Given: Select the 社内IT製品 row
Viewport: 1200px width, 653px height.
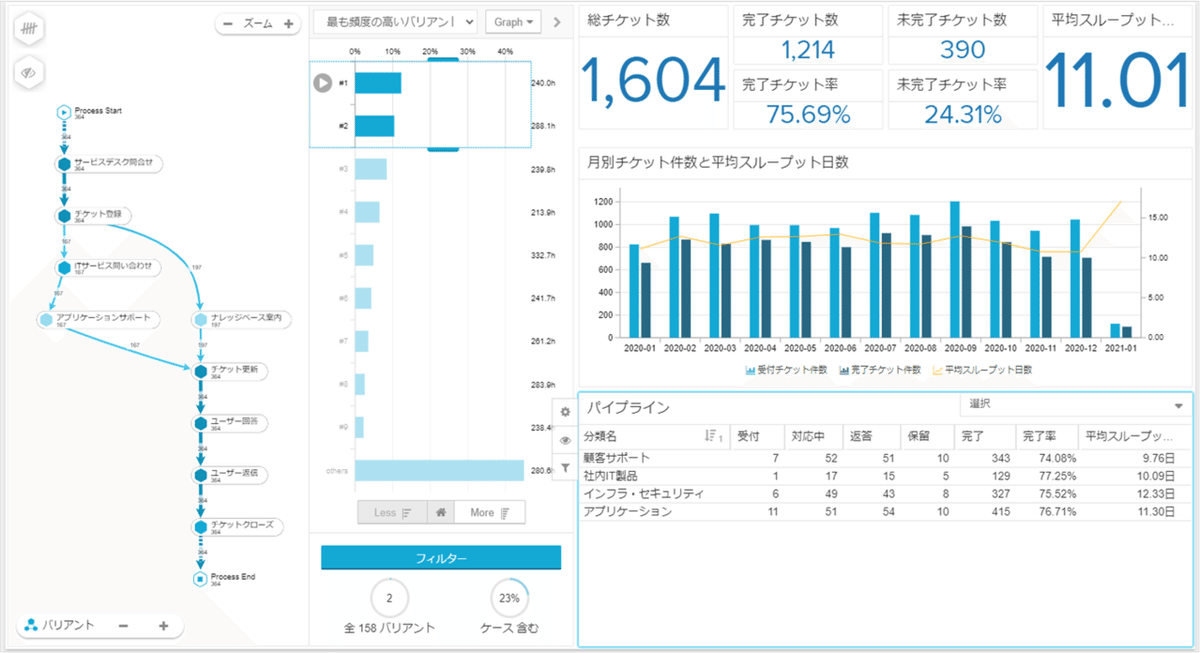Looking at the screenshot, I should tap(886, 475).
